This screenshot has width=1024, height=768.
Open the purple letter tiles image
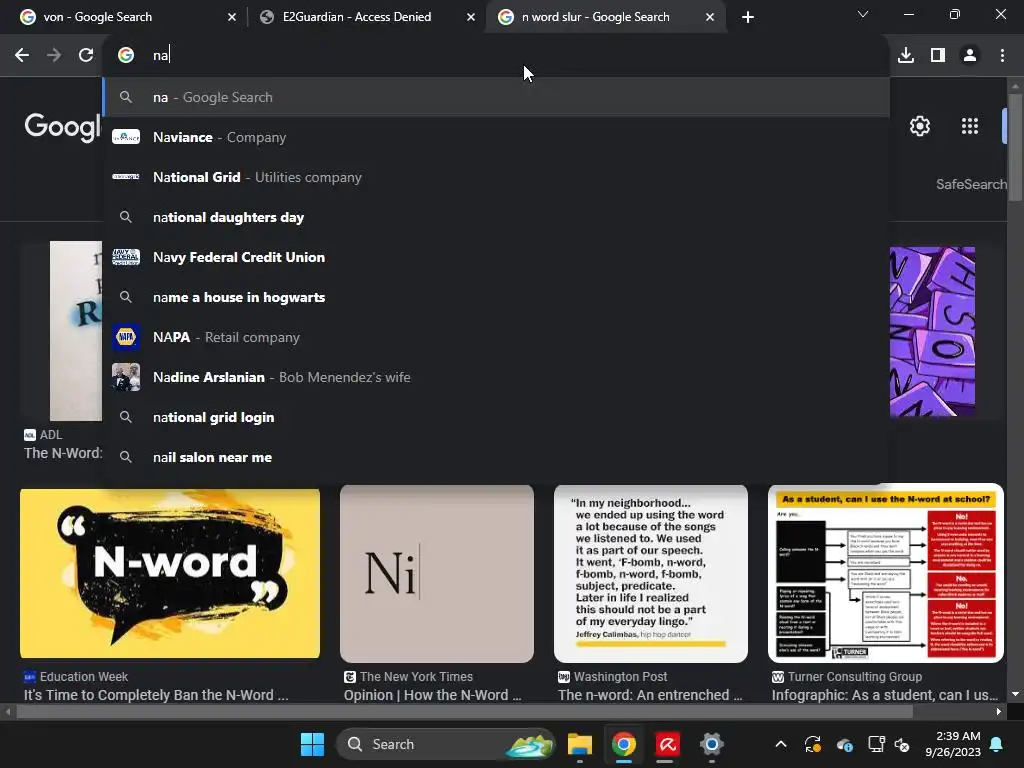click(933, 332)
